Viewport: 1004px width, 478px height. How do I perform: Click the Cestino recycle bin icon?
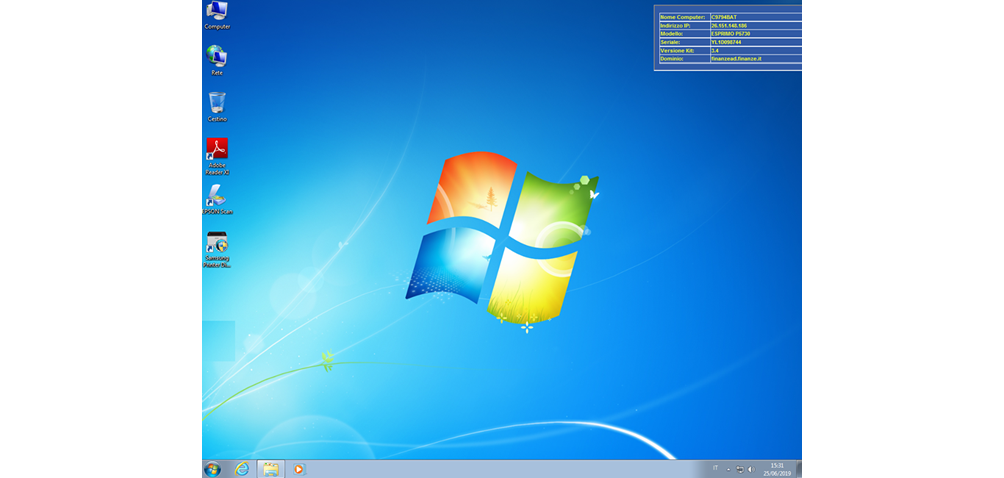click(x=217, y=104)
